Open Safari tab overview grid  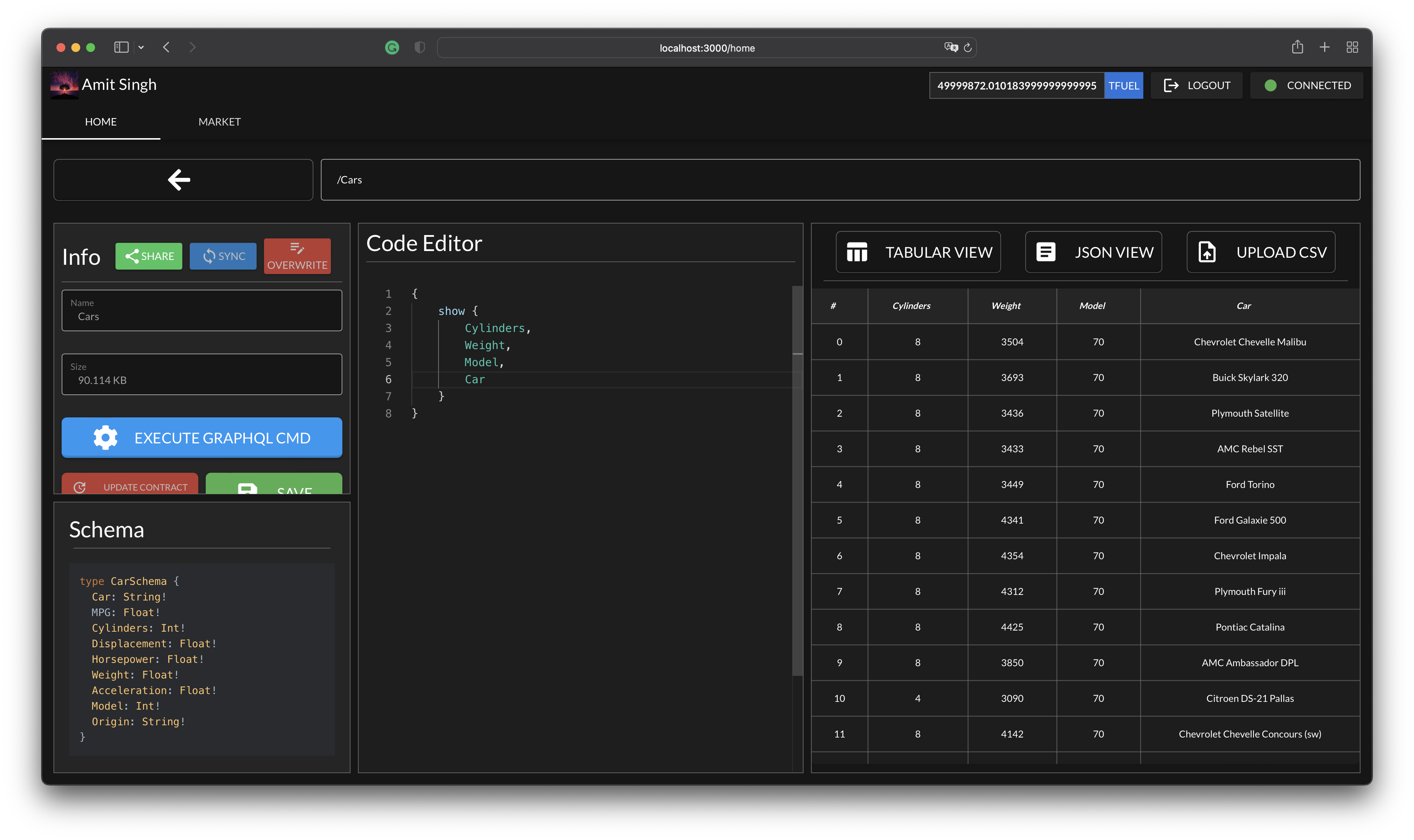(1352, 48)
